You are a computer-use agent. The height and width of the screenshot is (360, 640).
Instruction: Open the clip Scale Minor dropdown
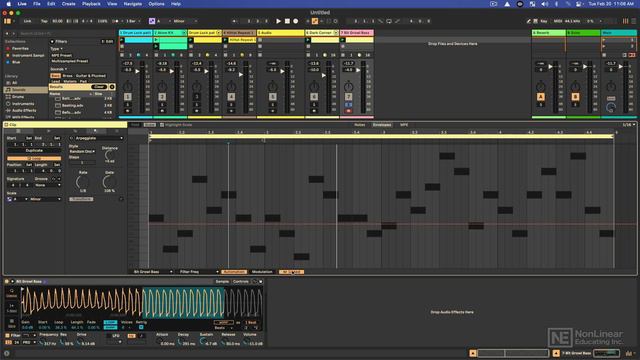pyautogui.click(x=45, y=199)
